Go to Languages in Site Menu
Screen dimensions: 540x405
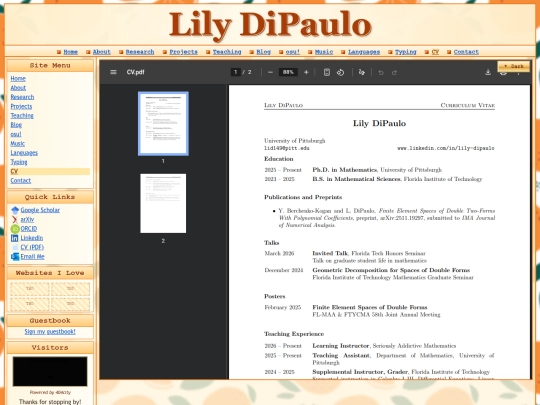[24, 153]
